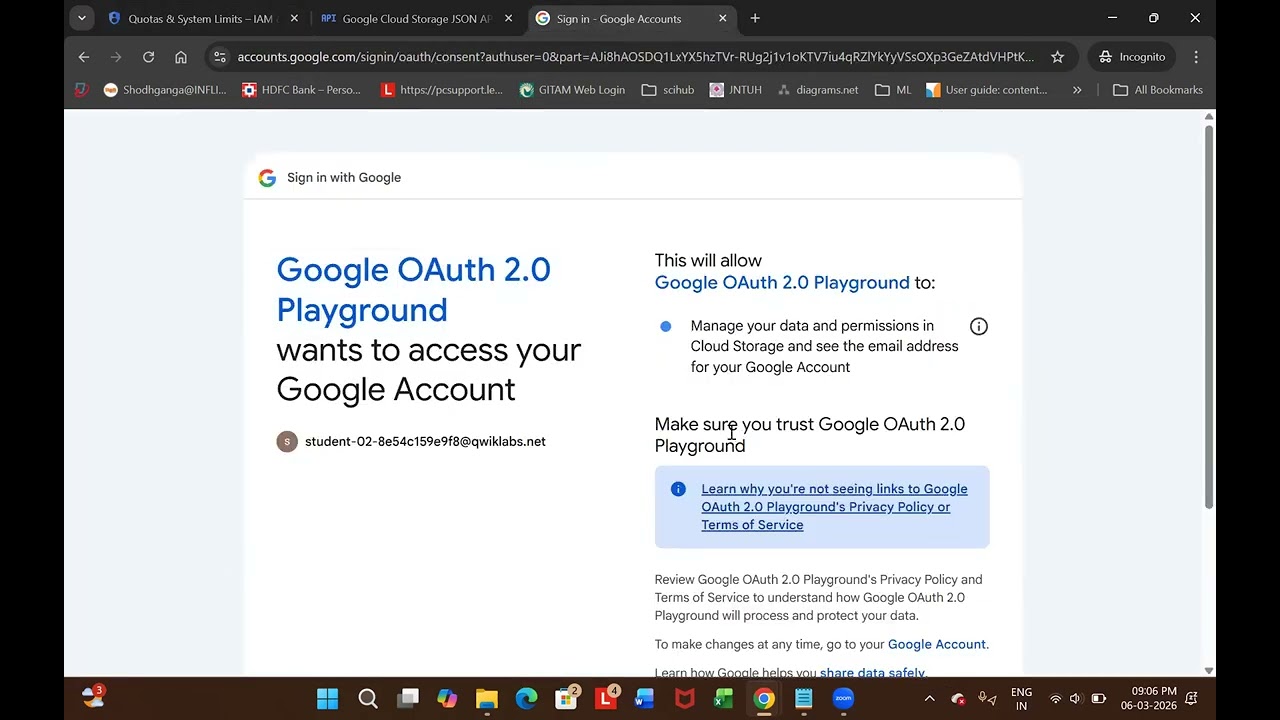The width and height of the screenshot is (1280, 720).
Task: Click the Google logo in the sign-in header
Action: point(267,178)
